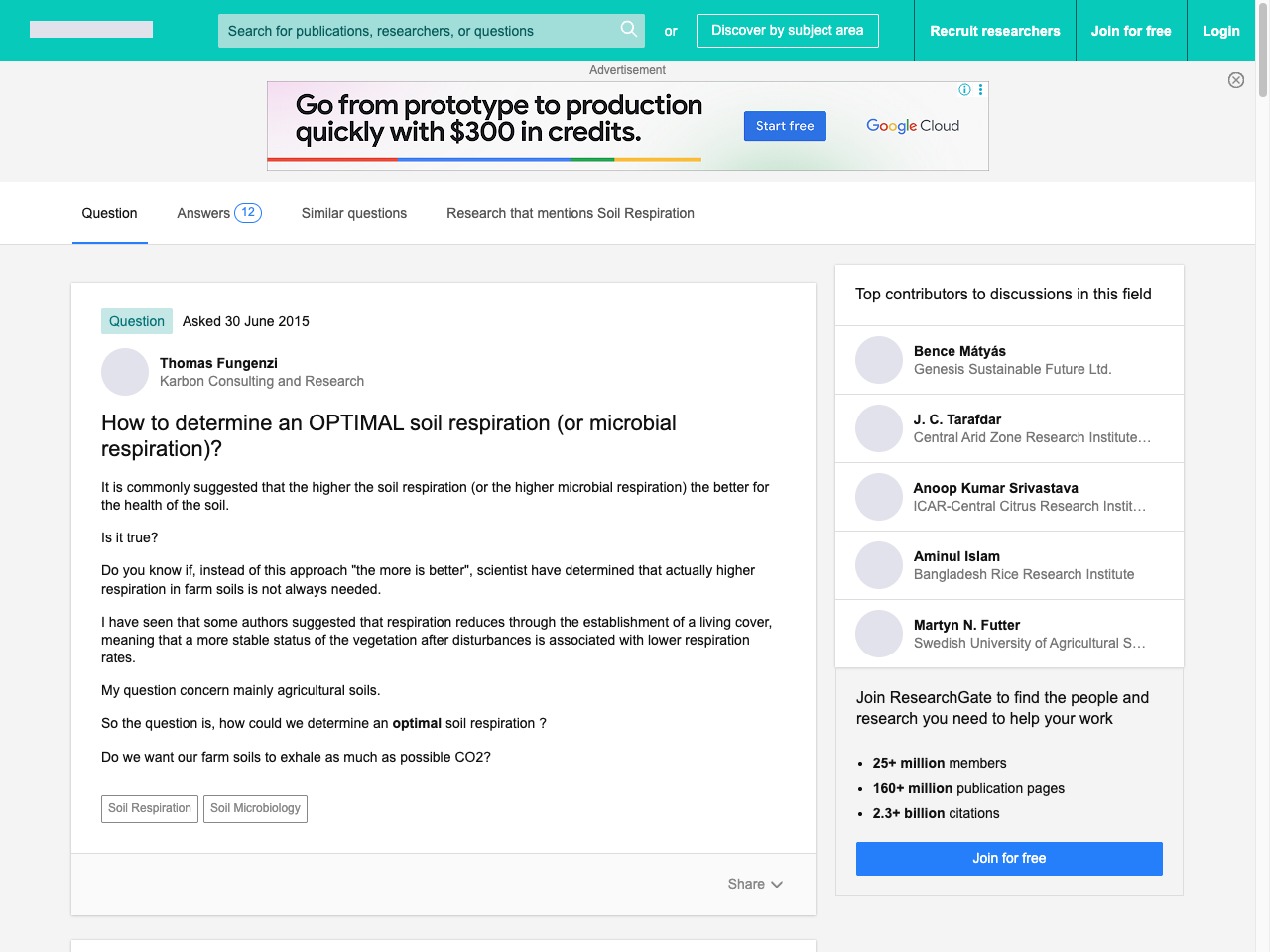The width and height of the screenshot is (1270, 952).
Task: Click Thomas Fungenzi's profile avatar
Action: [124, 372]
